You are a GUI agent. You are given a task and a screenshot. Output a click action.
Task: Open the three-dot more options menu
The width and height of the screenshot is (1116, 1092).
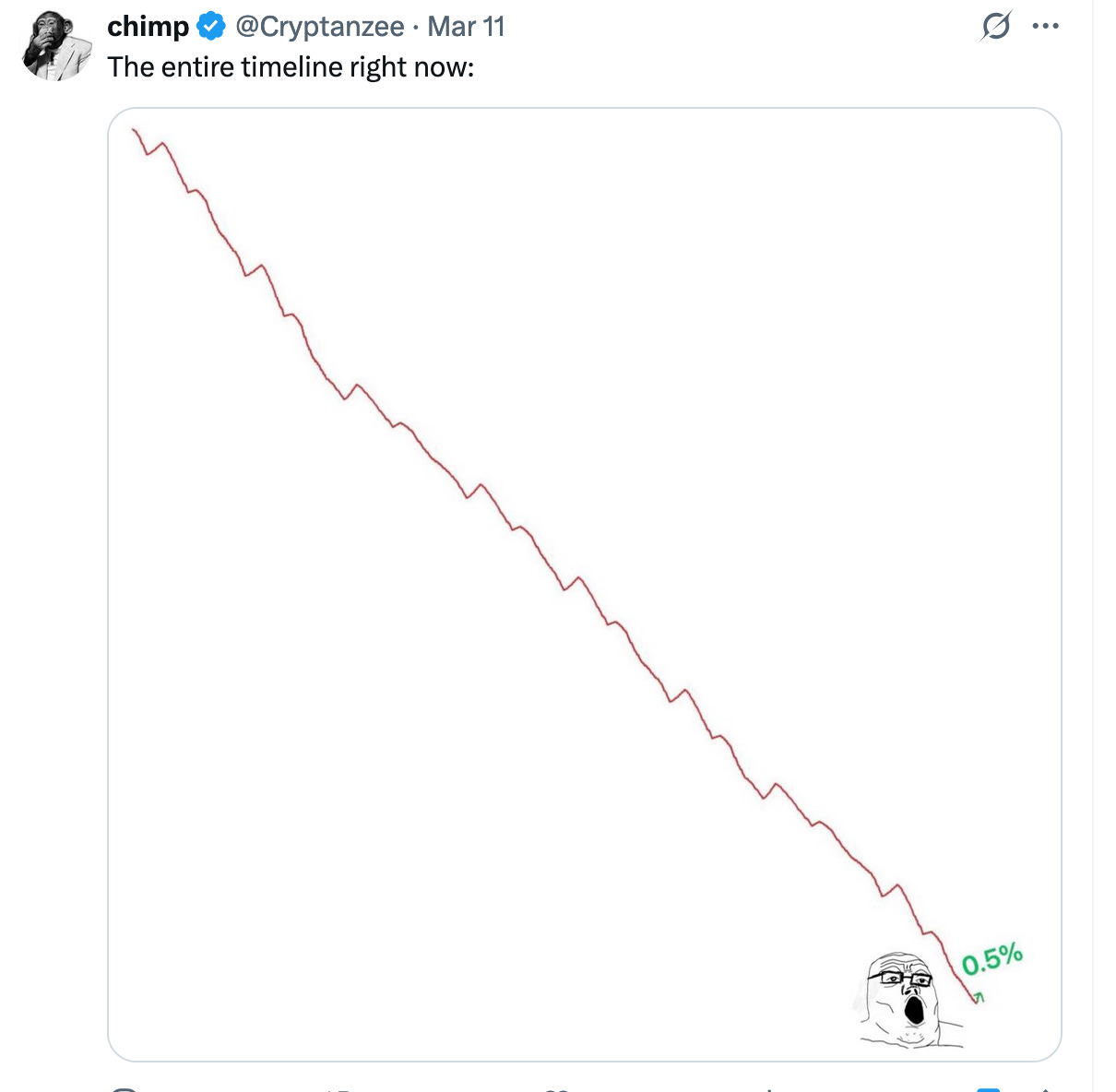[1045, 27]
